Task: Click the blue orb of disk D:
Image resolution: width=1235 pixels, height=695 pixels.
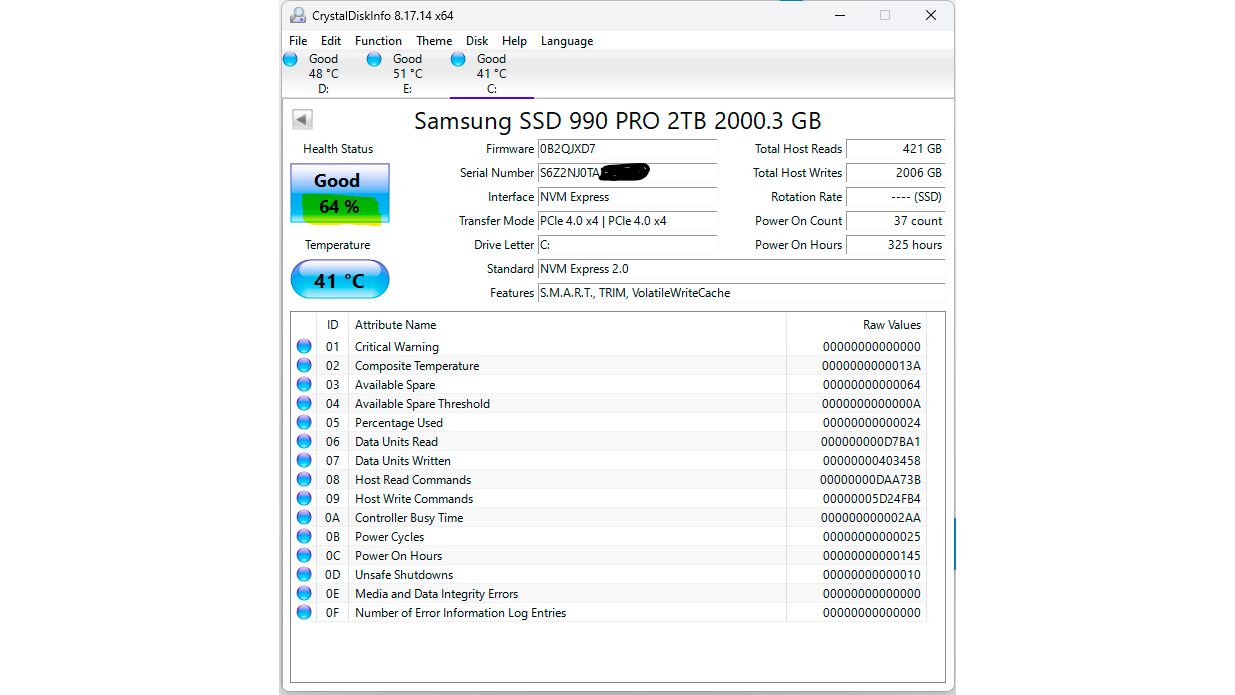Action: click(290, 59)
